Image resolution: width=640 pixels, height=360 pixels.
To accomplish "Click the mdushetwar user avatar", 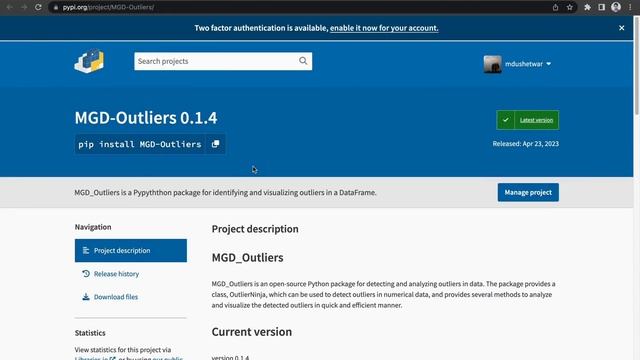I will (492, 64).
